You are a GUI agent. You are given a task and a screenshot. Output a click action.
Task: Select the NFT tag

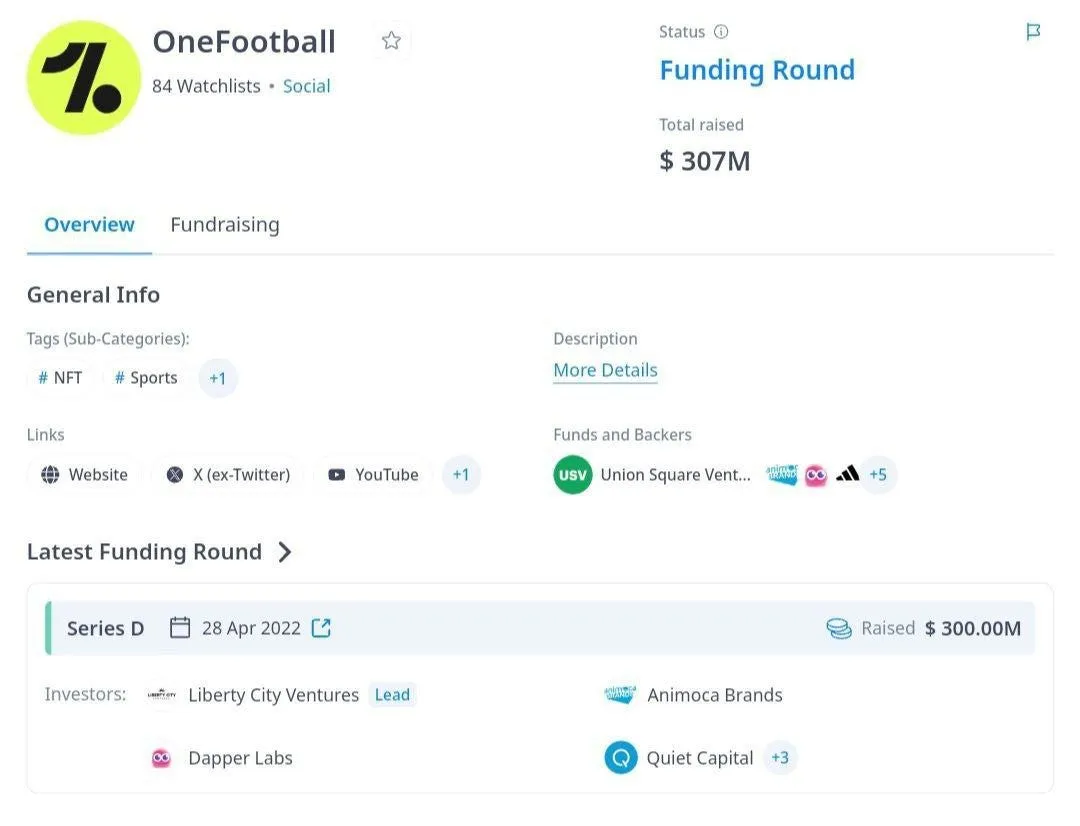tap(60, 378)
